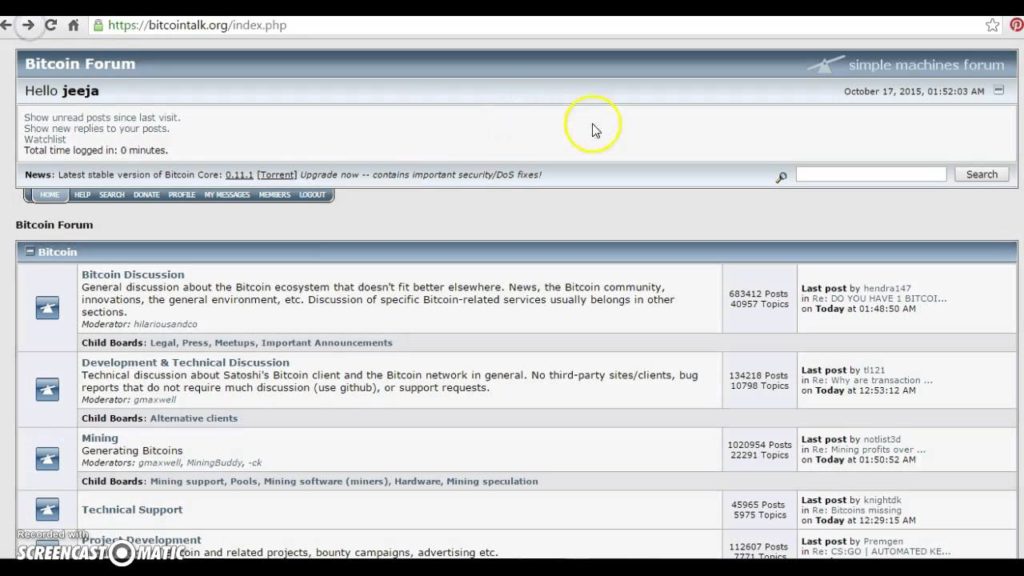Open the Watchlist link
Viewport: 1024px width, 576px height.
(45, 139)
